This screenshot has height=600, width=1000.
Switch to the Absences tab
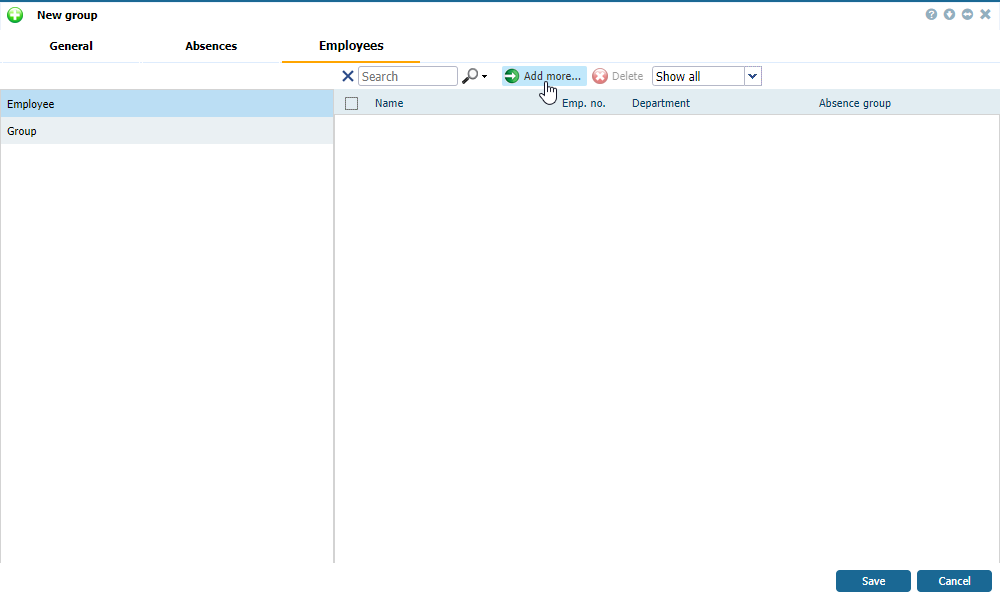[x=211, y=46]
